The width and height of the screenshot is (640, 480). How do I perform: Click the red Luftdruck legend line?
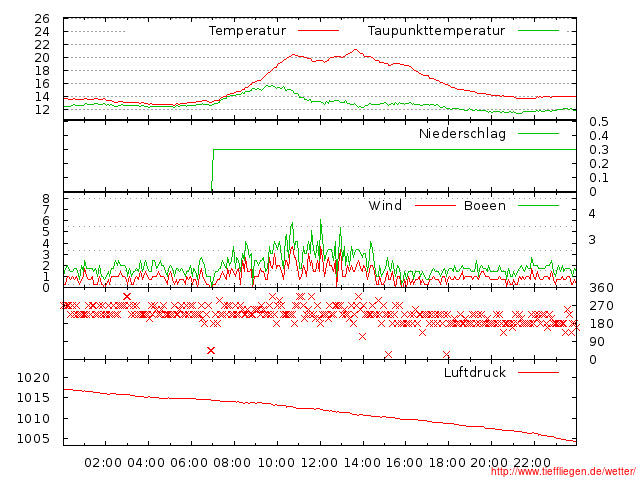click(x=538, y=372)
